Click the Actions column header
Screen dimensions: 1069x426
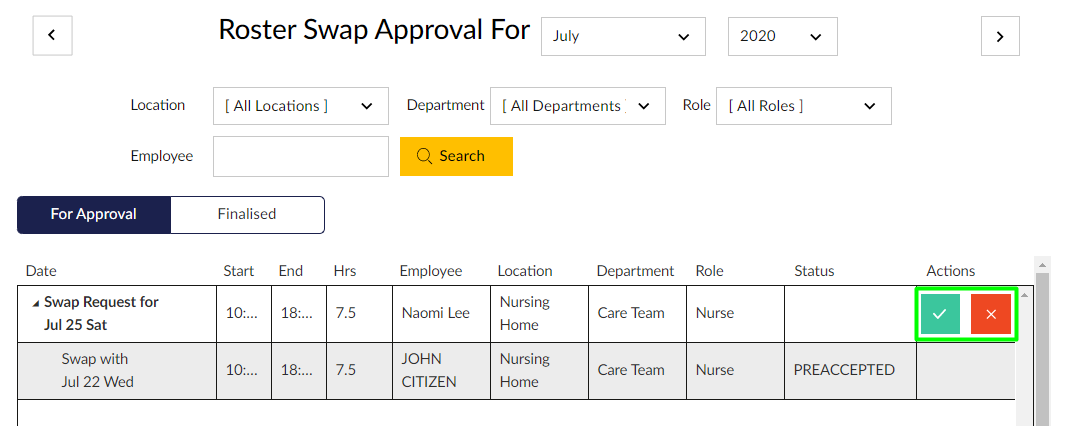pos(950,271)
